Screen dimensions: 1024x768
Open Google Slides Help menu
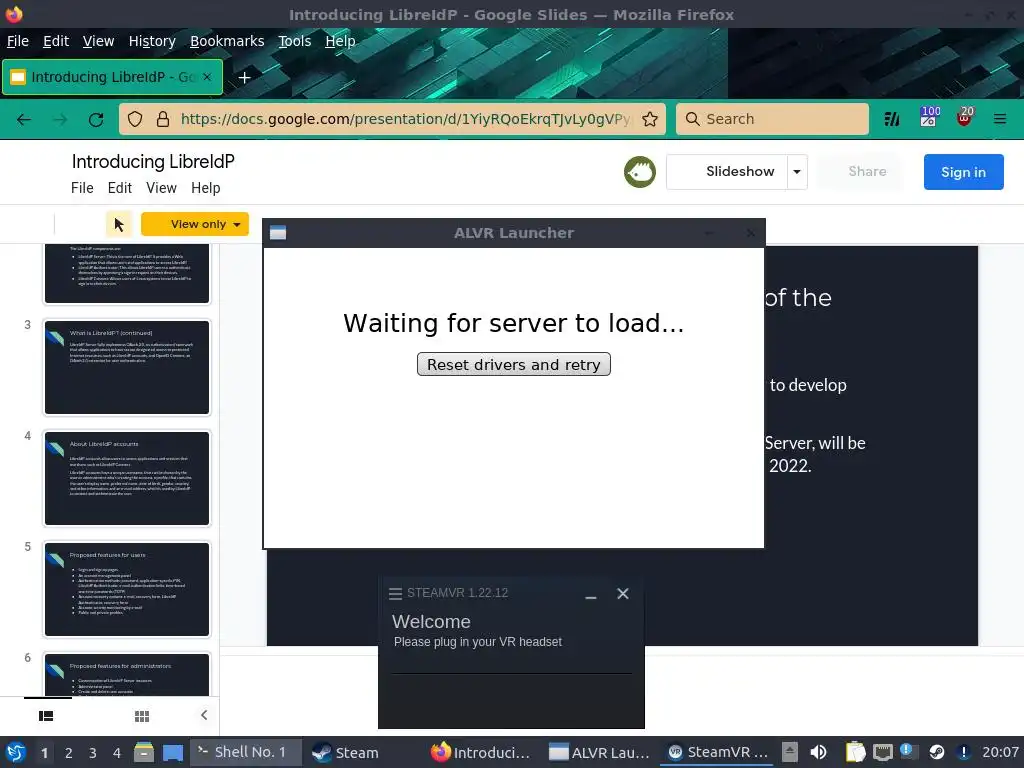[206, 188]
